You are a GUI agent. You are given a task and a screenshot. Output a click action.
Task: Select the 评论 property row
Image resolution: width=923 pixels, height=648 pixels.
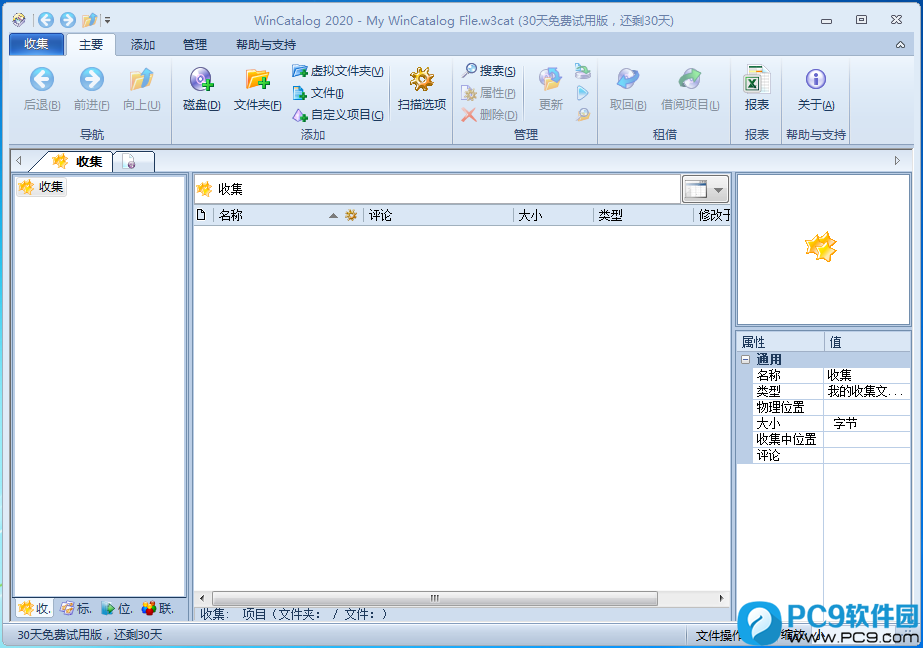click(x=831, y=455)
